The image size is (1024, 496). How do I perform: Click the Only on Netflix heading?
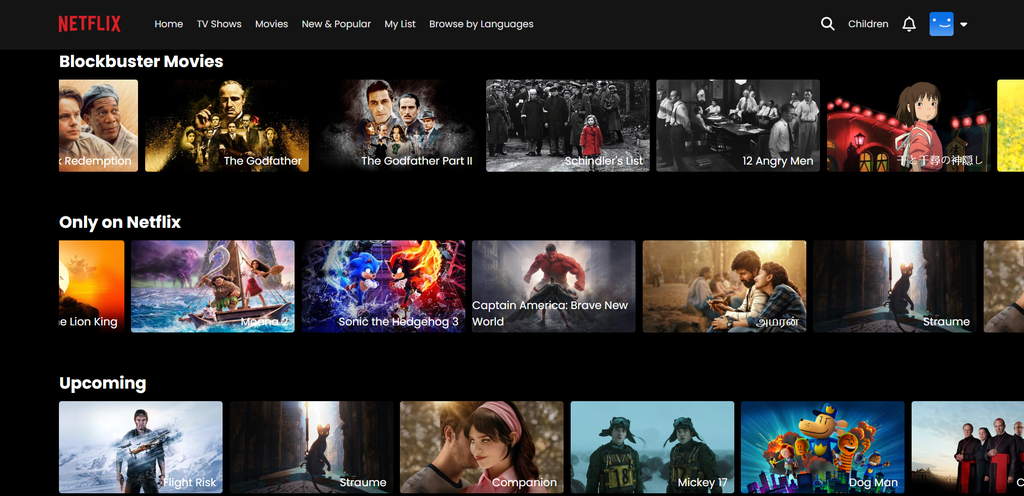click(x=120, y=222)
